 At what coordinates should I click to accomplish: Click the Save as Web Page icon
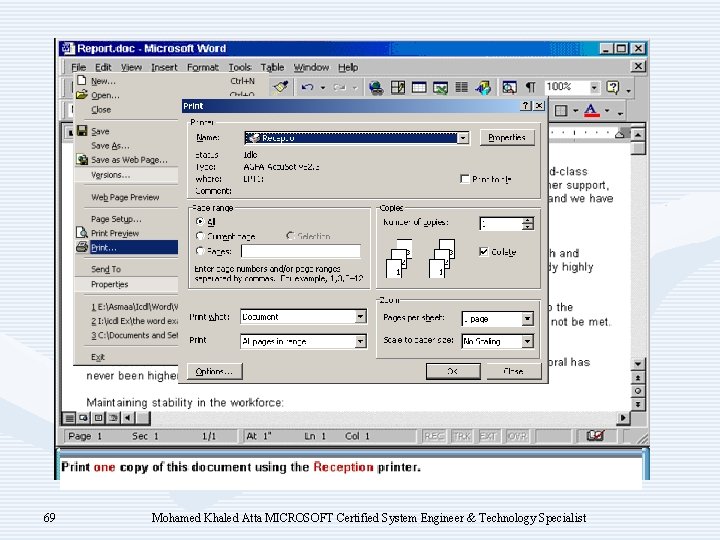coord(82,159)
